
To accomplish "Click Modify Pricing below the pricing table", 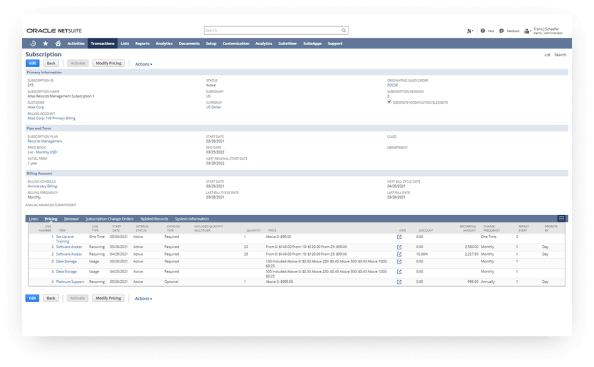I will [x=108, y=298].
